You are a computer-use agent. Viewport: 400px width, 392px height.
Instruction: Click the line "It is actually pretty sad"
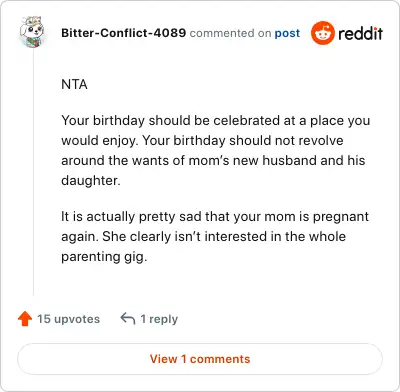tap(215, 217)
